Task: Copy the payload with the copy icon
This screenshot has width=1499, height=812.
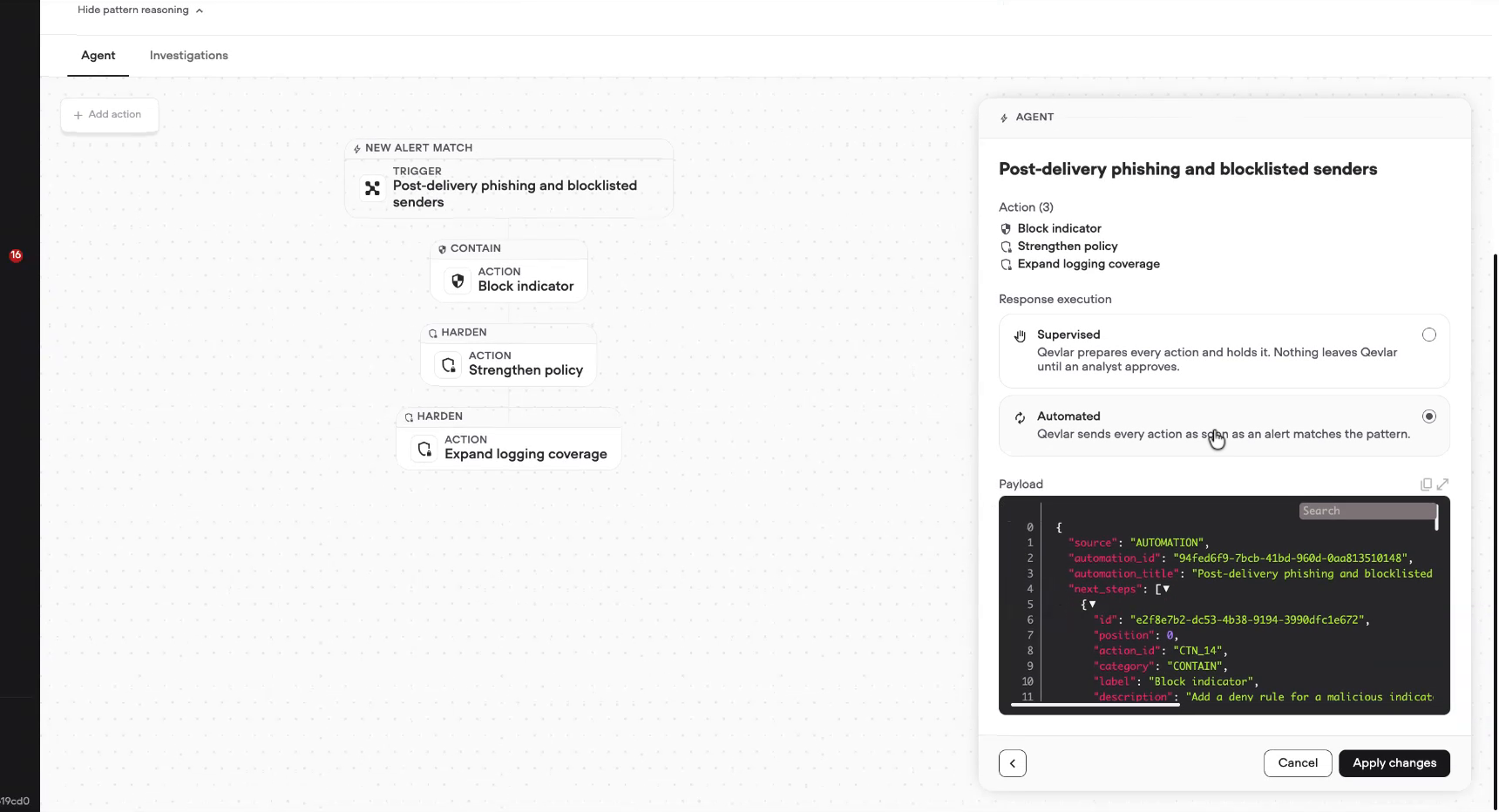Action: (x=1426, y=484)
